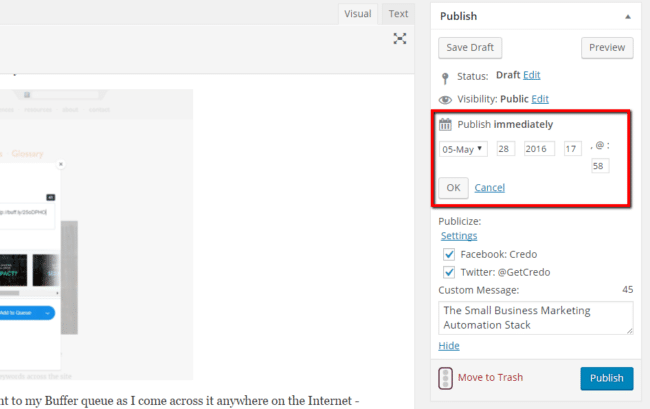Click the 'Publish immediately' text
The height and width of the screenshot is (409, 650).
pos(505,124)
